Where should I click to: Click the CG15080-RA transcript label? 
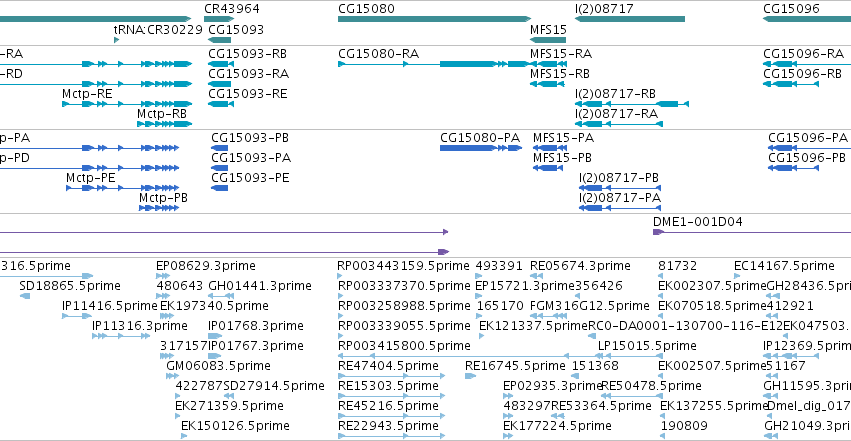(x=379, y=54)
